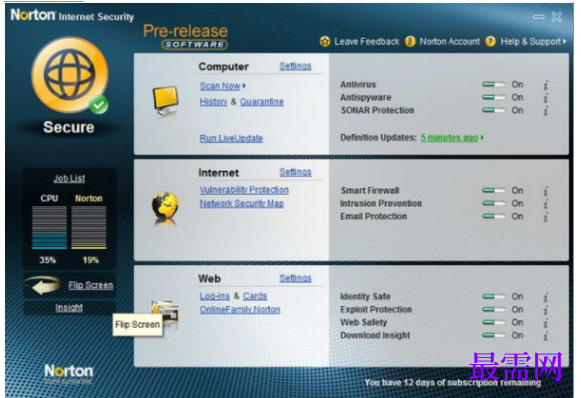Image resolution: width=581 pixels, height=398 pixels.
Task: Click the Leave Feedback star icon
Action: [x=325, y=42]
